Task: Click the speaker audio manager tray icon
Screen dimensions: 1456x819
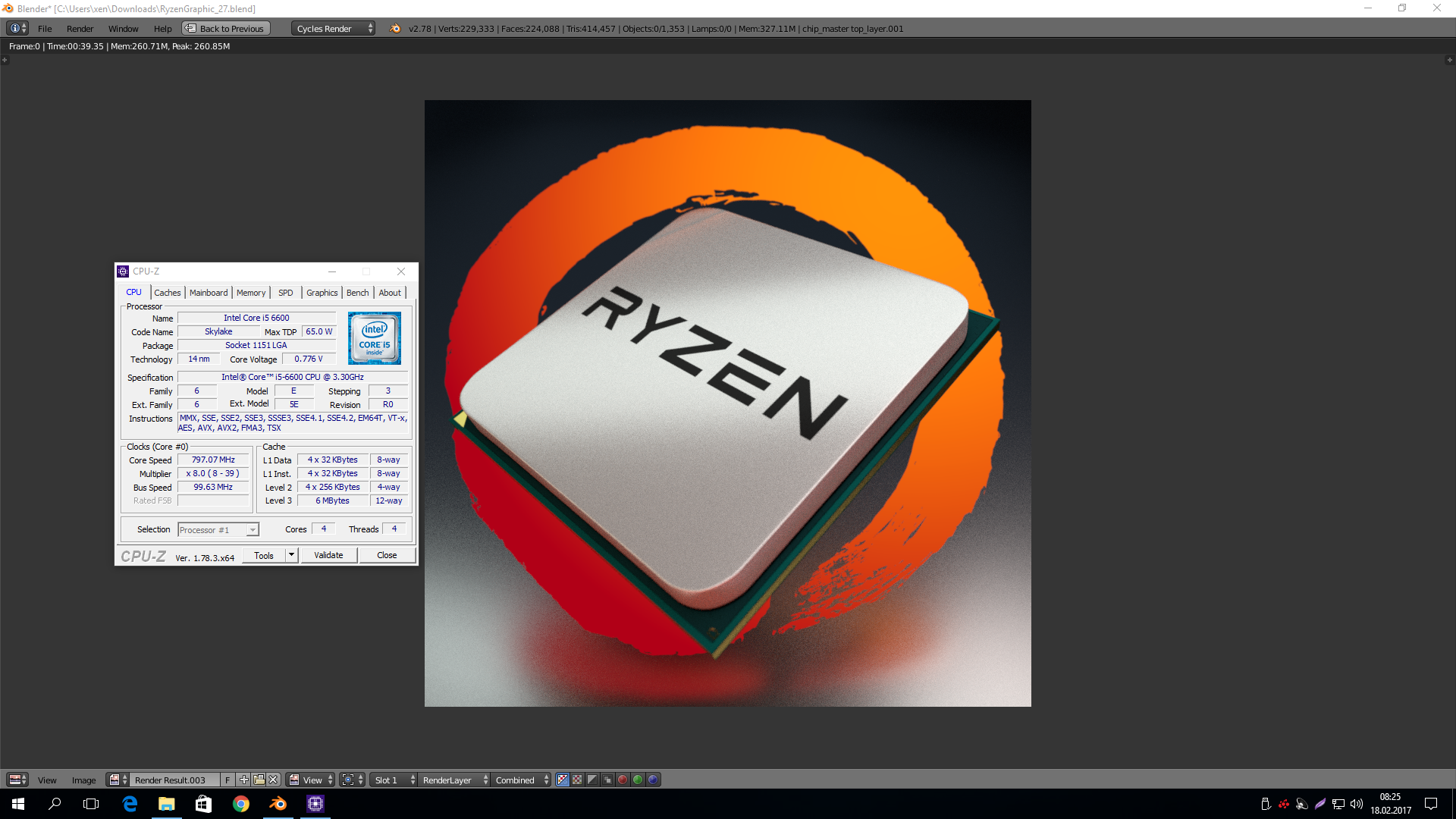Action: click(x=1302, y=804)
